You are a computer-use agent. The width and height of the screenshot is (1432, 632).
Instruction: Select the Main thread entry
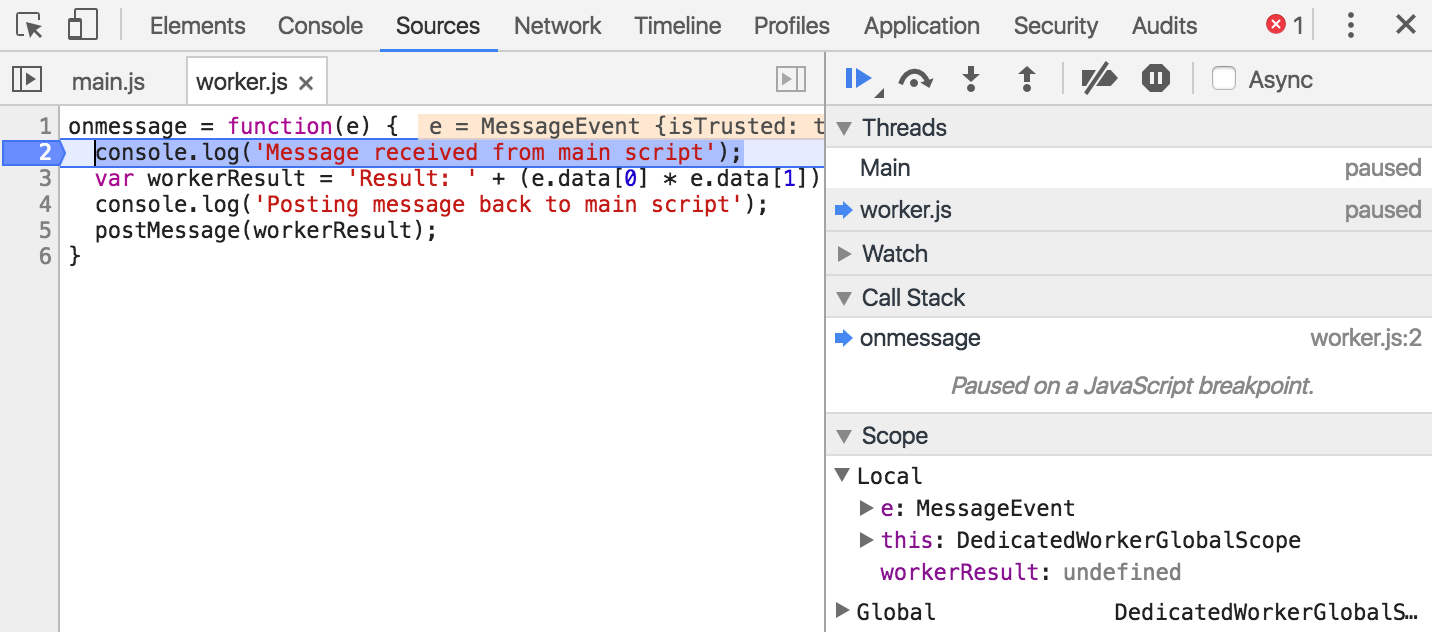(x=885, y=168)
